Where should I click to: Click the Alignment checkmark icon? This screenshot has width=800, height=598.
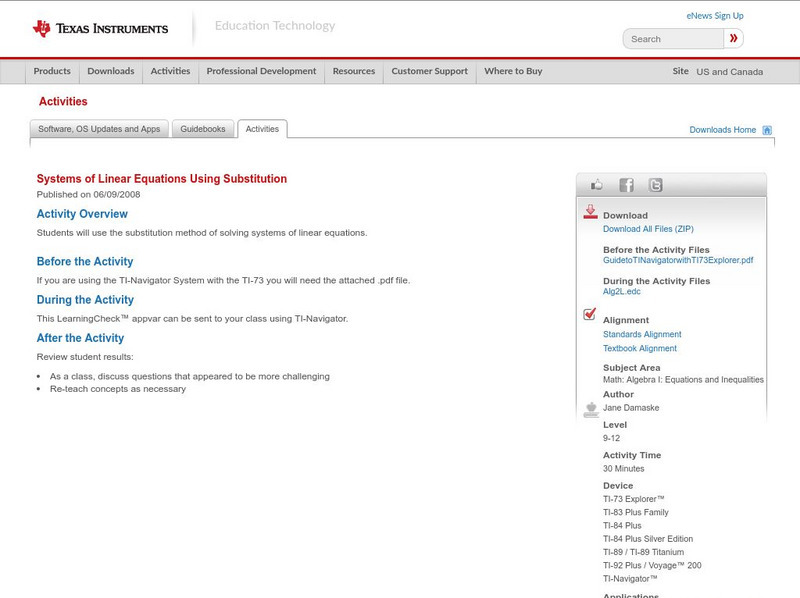(x=590, y=314)
